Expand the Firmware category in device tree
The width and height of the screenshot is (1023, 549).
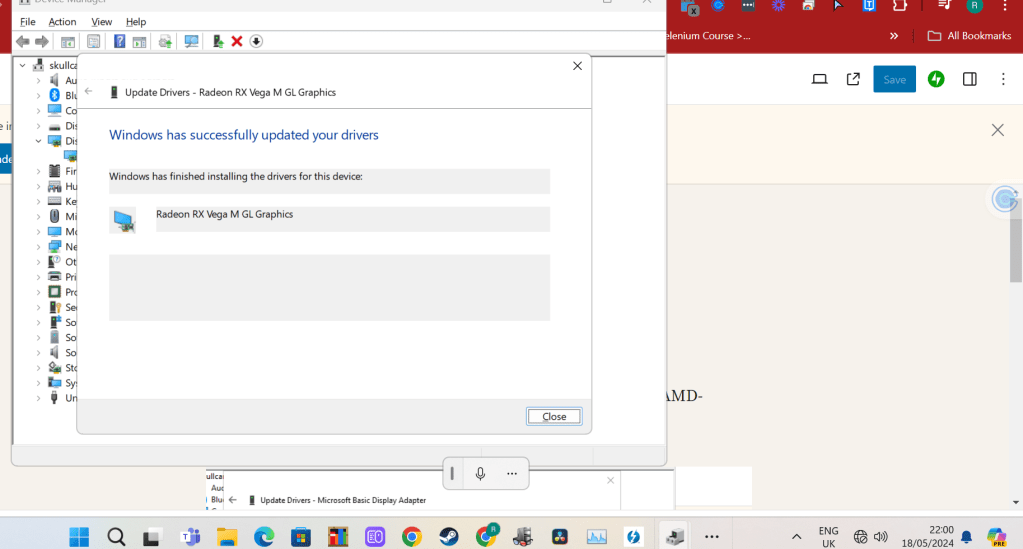(38, 171)
